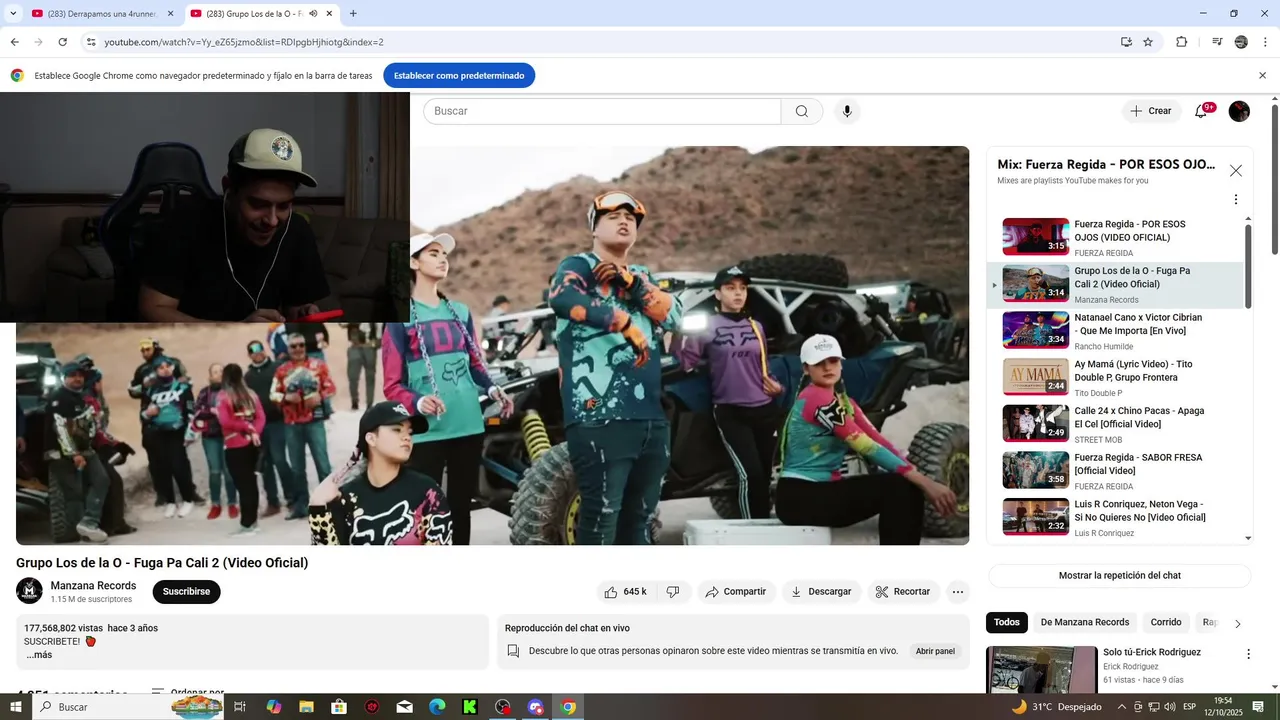Image resolution: width=1280 pixels, height=720 pixels.
Task: Open Manzana Records channel avatar
Action: (29, 591)
